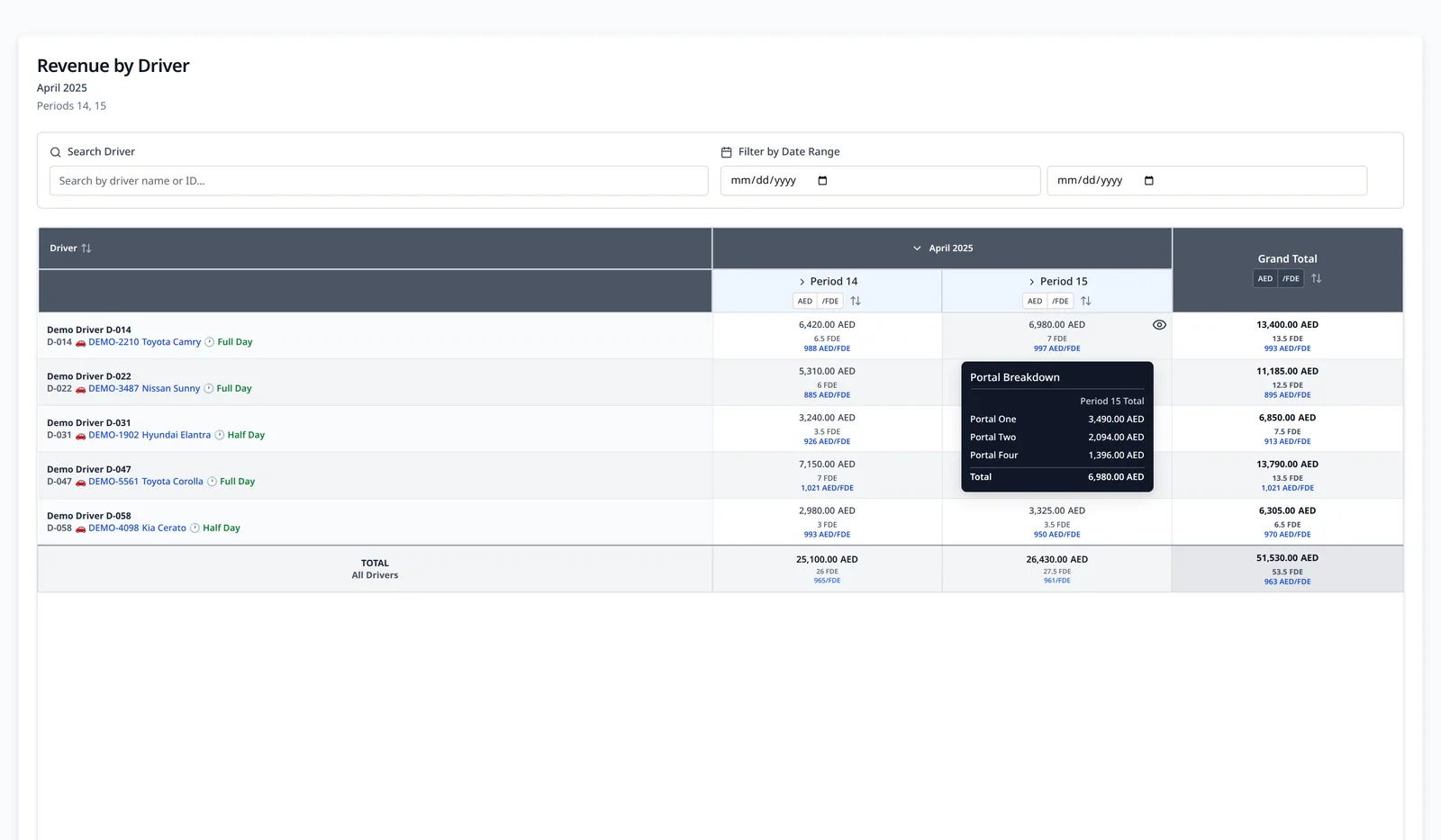This screenshot has height=840, width=1441.
Task: Open DEMO-3487 Nissan Sunny vehicle link
Action: click(144, 389)
